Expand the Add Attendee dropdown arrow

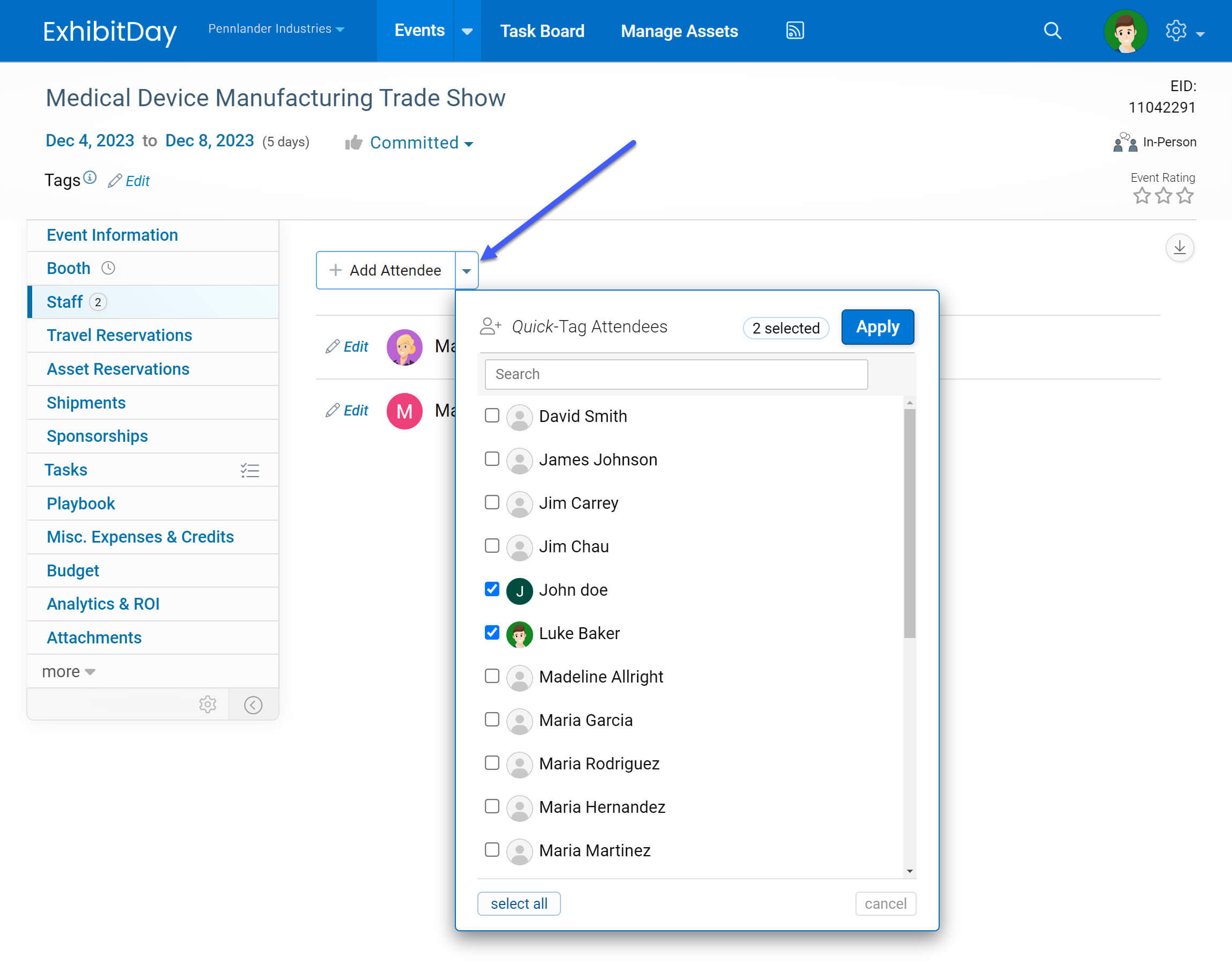click(x=468, y=270)
